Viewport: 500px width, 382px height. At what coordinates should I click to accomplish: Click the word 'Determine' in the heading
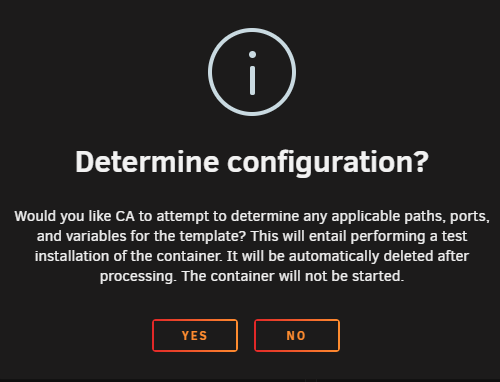pos(147,162)
